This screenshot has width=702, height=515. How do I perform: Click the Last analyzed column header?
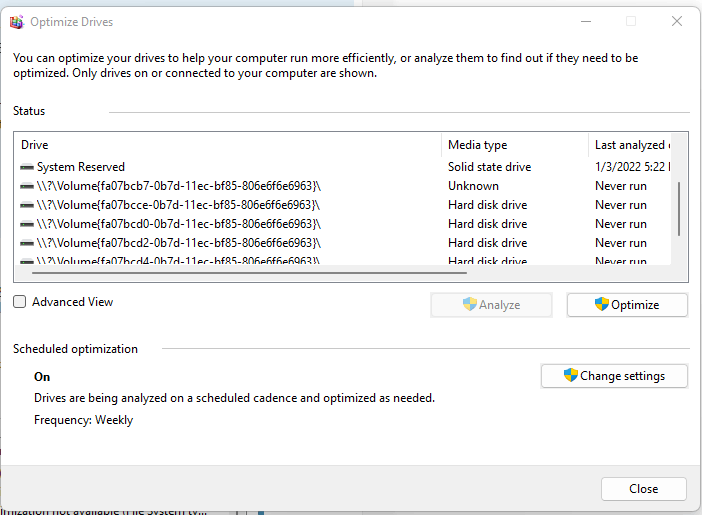(630, 145)
